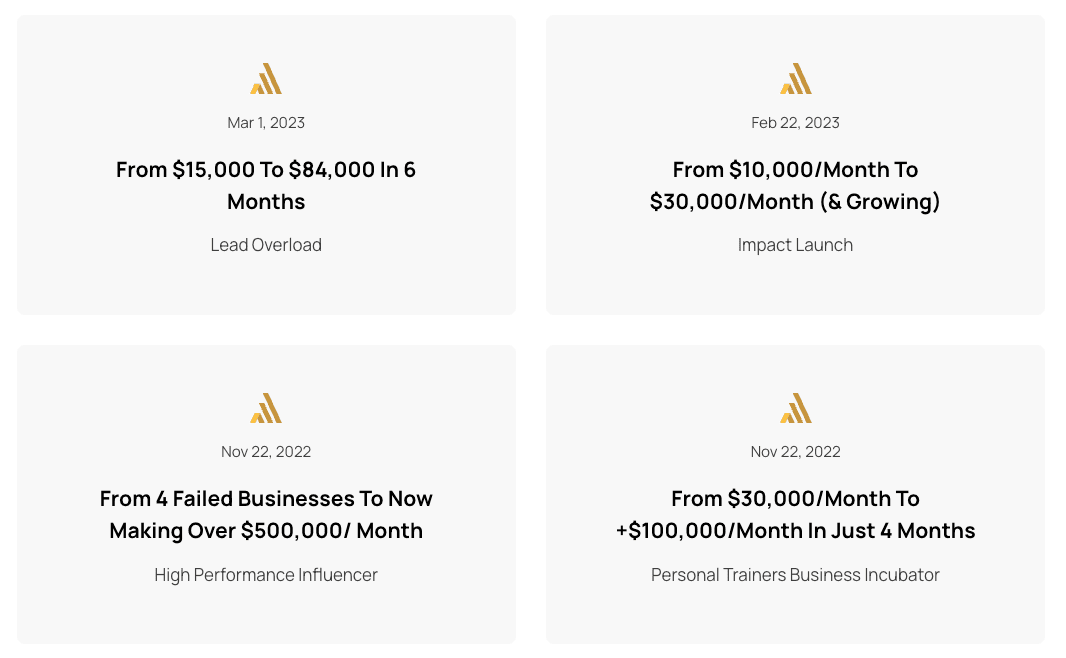Open "From $10,000/Month To $30,000/Month" headline
1066x658 pixels.
(795, 185)
